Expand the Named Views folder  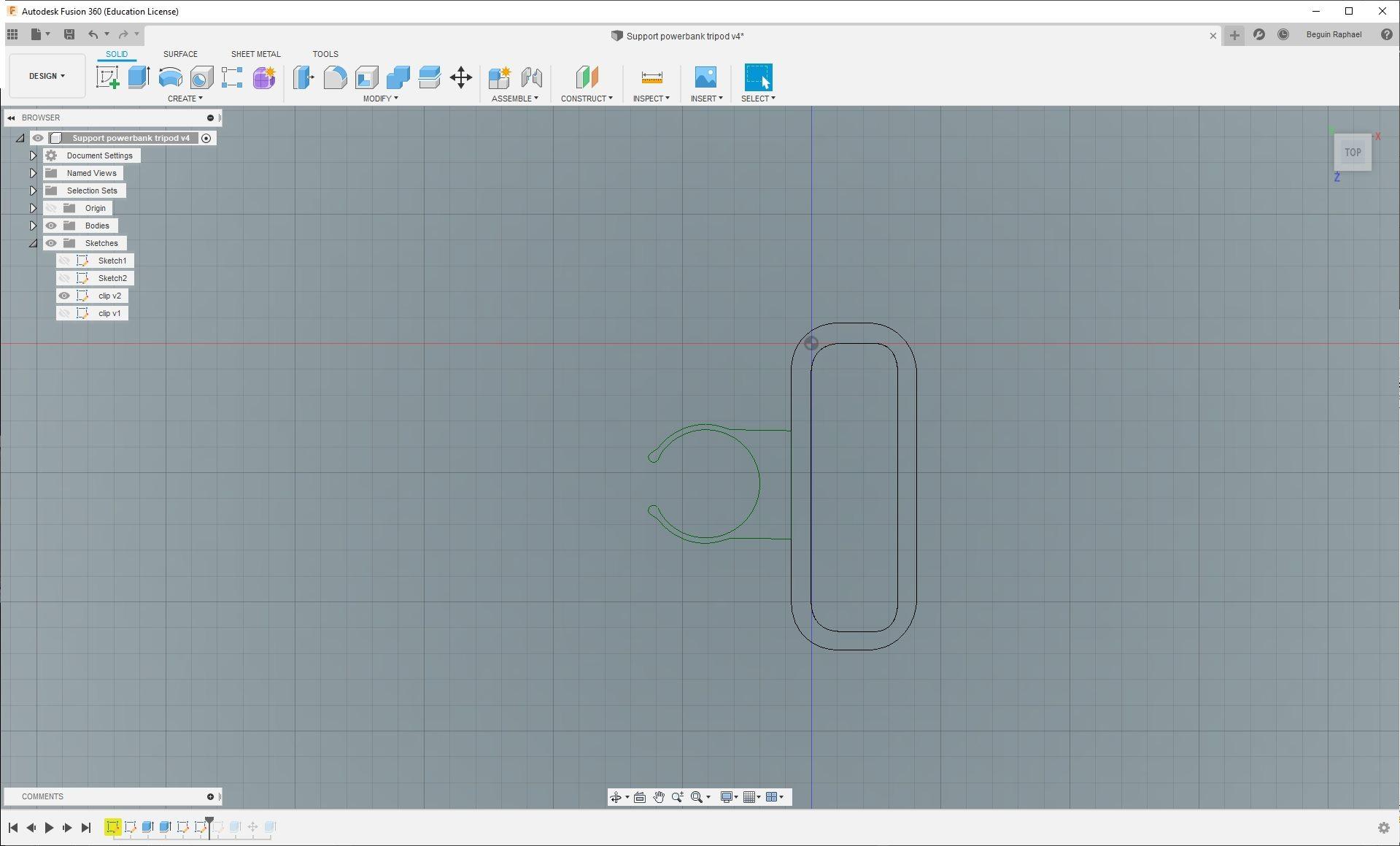33,173
